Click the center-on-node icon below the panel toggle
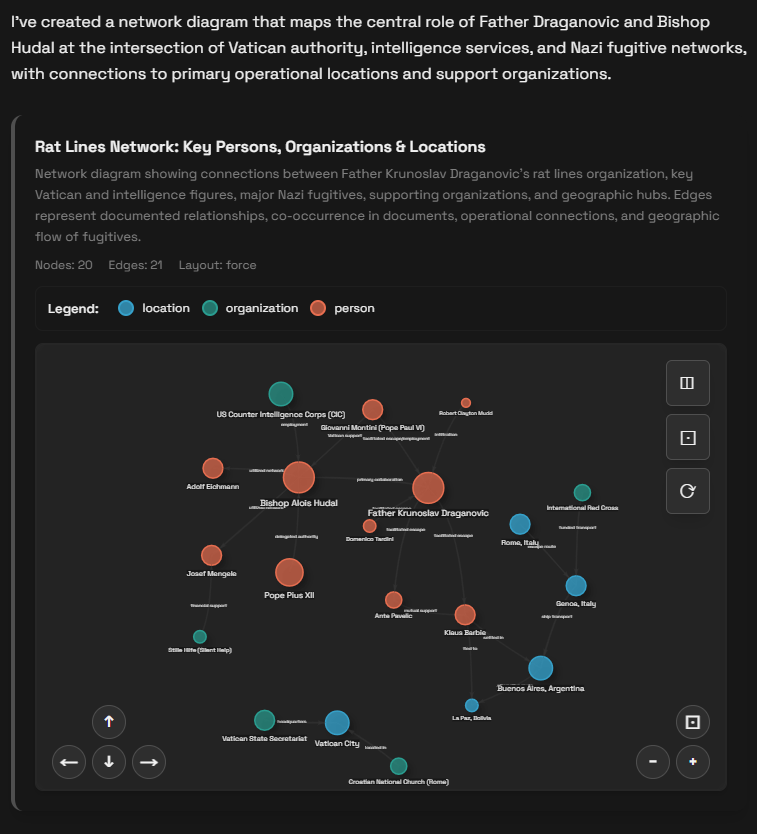The width and height of the screenshot is (757, 834). coord(687,437)
